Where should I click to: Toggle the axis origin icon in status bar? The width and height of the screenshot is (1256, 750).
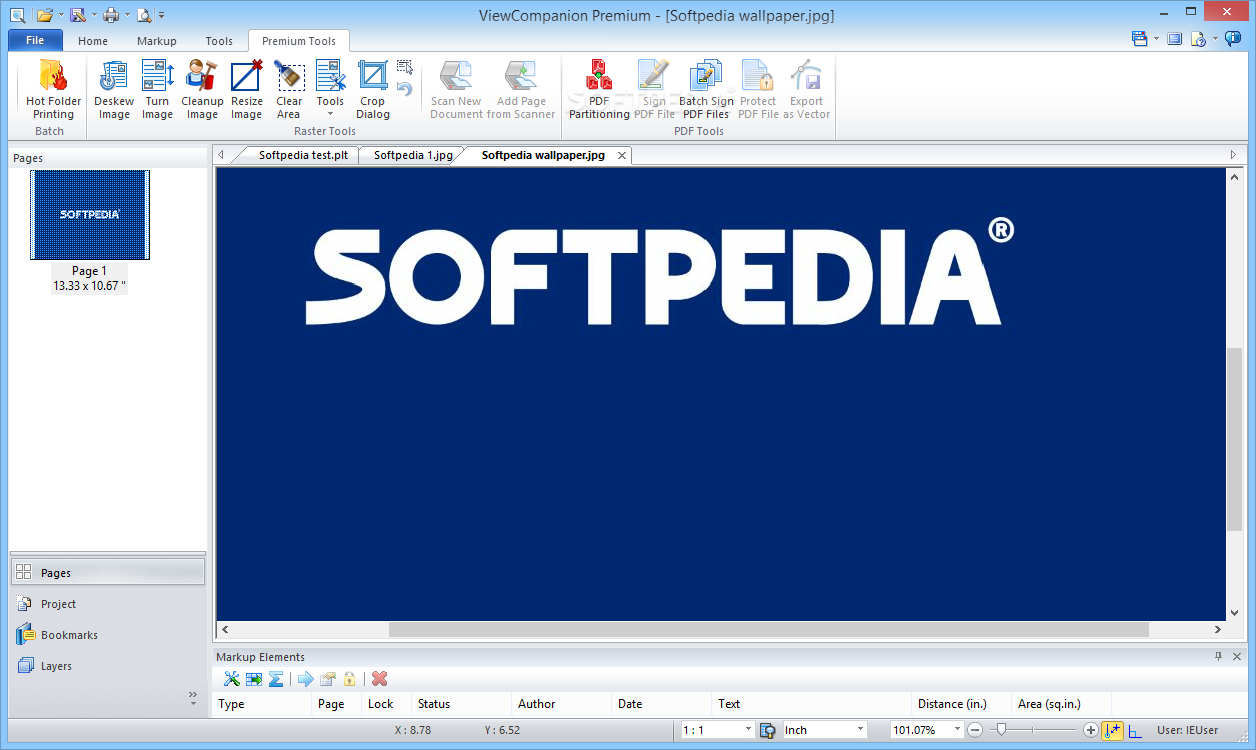point(1136,731)
